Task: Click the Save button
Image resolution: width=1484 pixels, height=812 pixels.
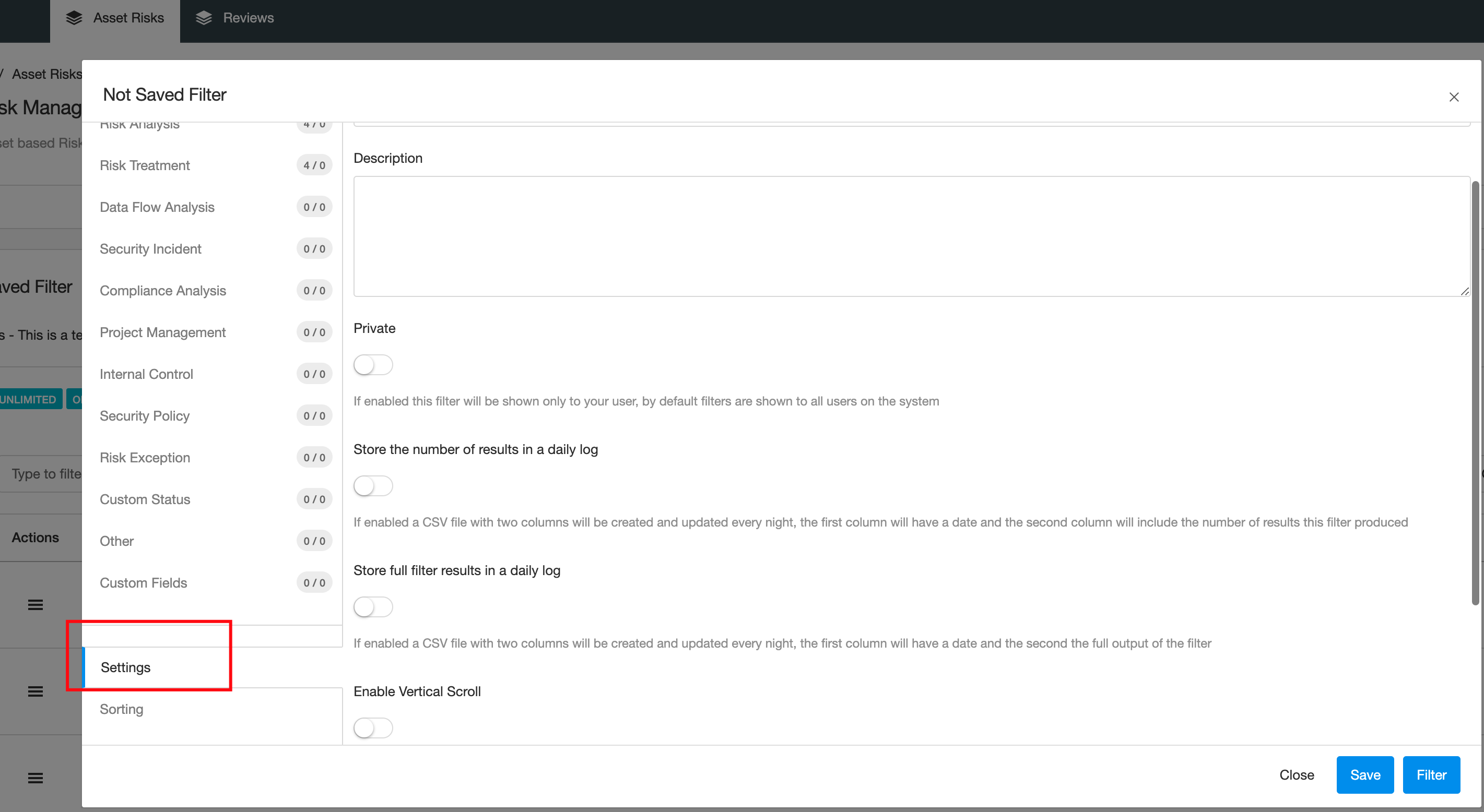Action: (x=1365, y=774)
